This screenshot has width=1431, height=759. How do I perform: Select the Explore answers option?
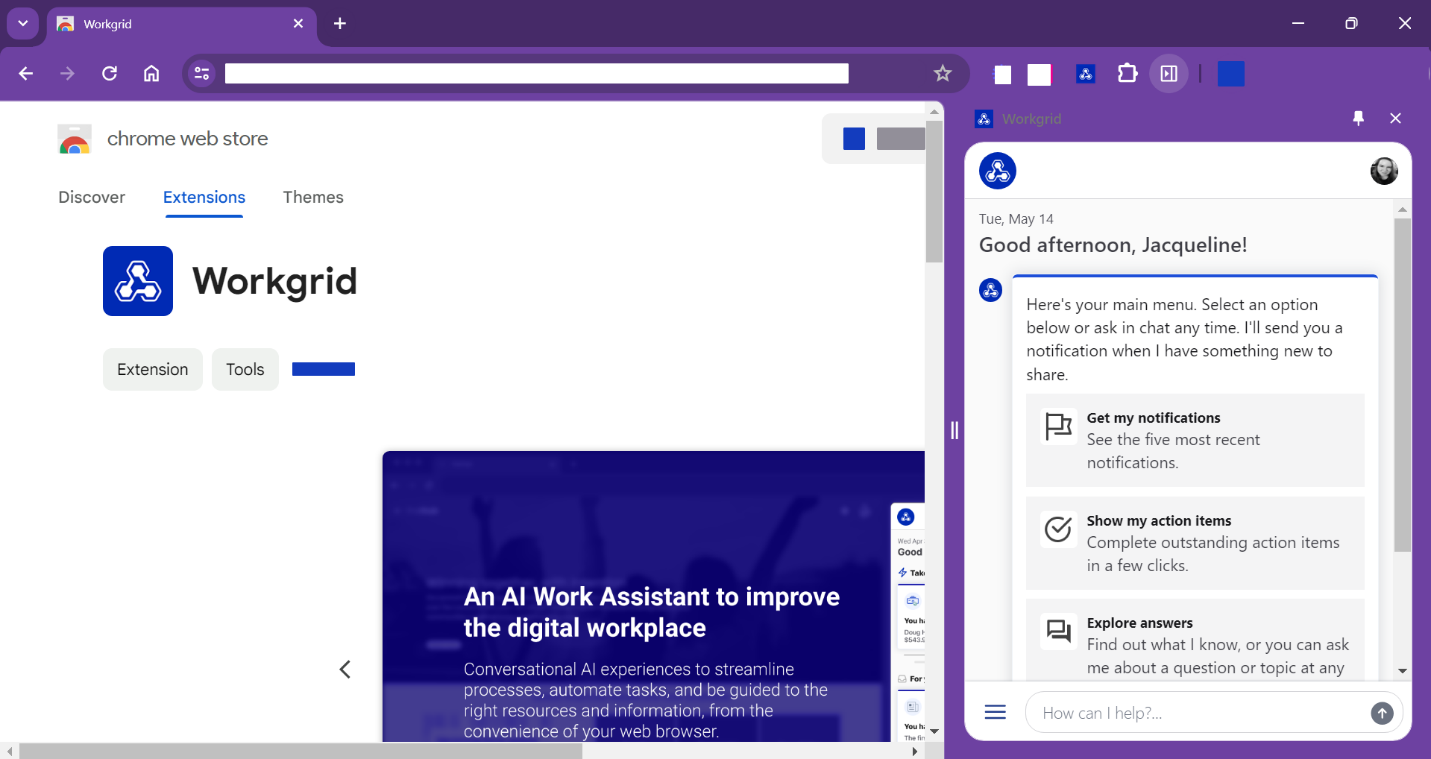(1195, 640)
